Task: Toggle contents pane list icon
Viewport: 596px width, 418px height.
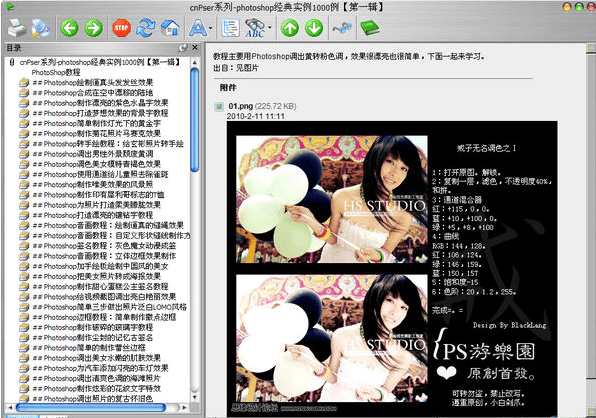Action: pyautogui.click(x=230, y=28)
